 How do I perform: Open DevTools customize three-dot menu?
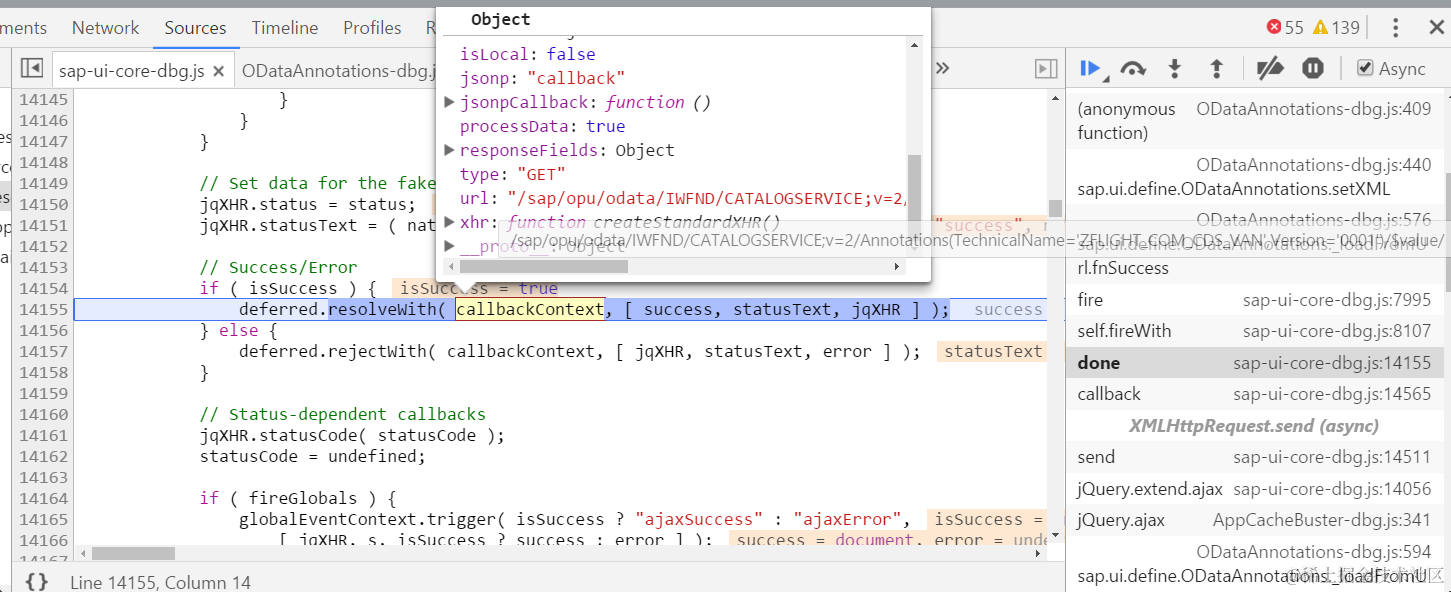coord(1395,28)
